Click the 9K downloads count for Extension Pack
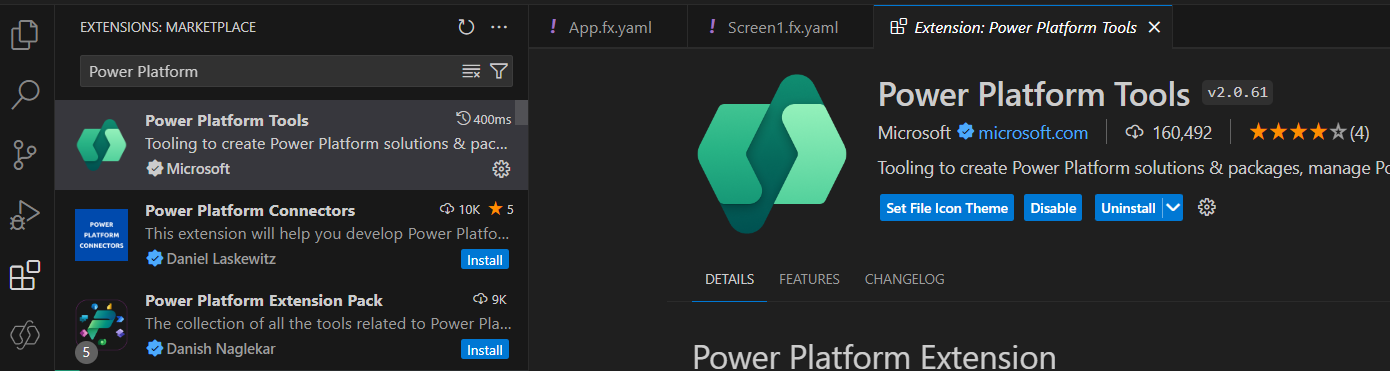 tap(490, 299)
